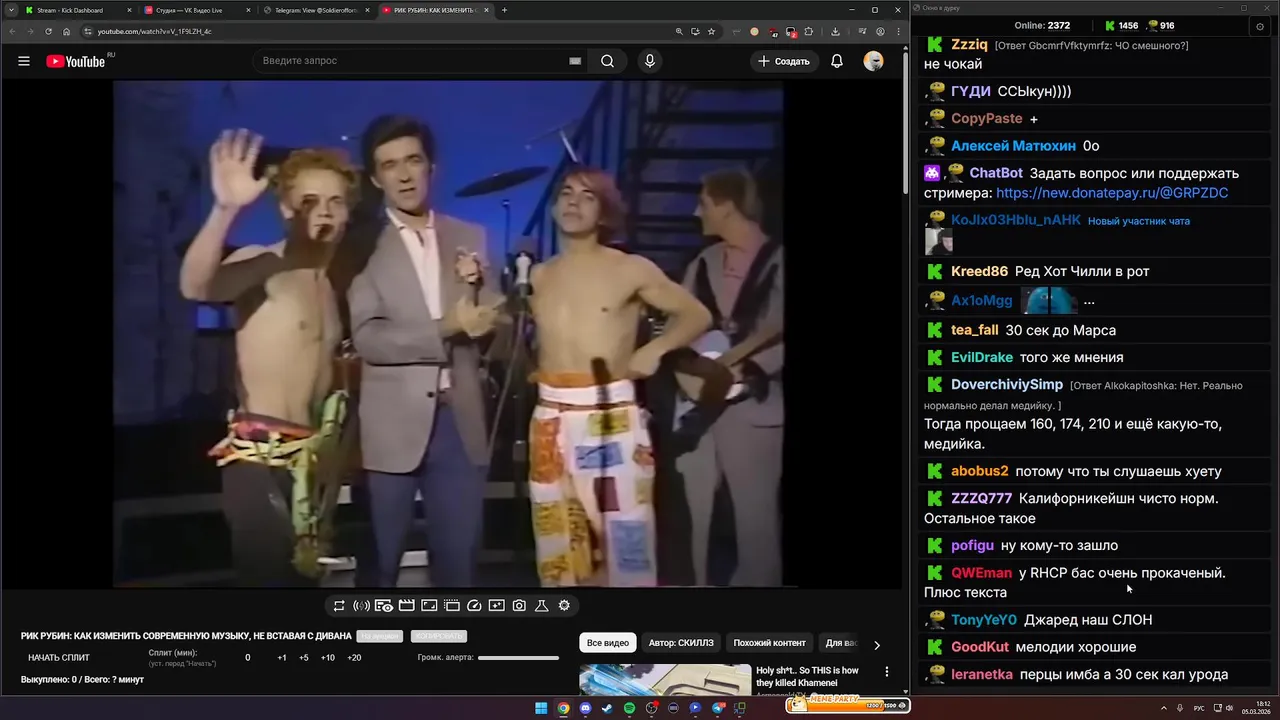Show more chips with the right arrow

[x=877, y=645]
